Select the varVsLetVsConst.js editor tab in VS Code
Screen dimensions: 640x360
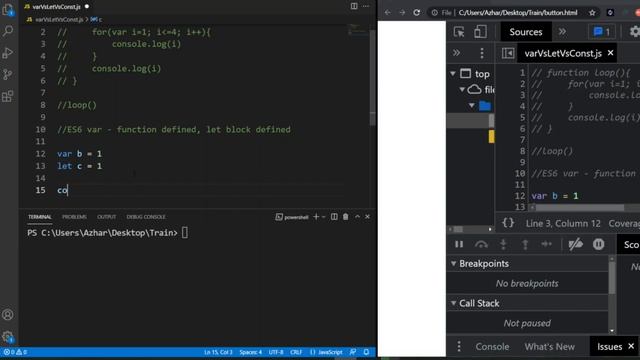[x=56, y=7]
